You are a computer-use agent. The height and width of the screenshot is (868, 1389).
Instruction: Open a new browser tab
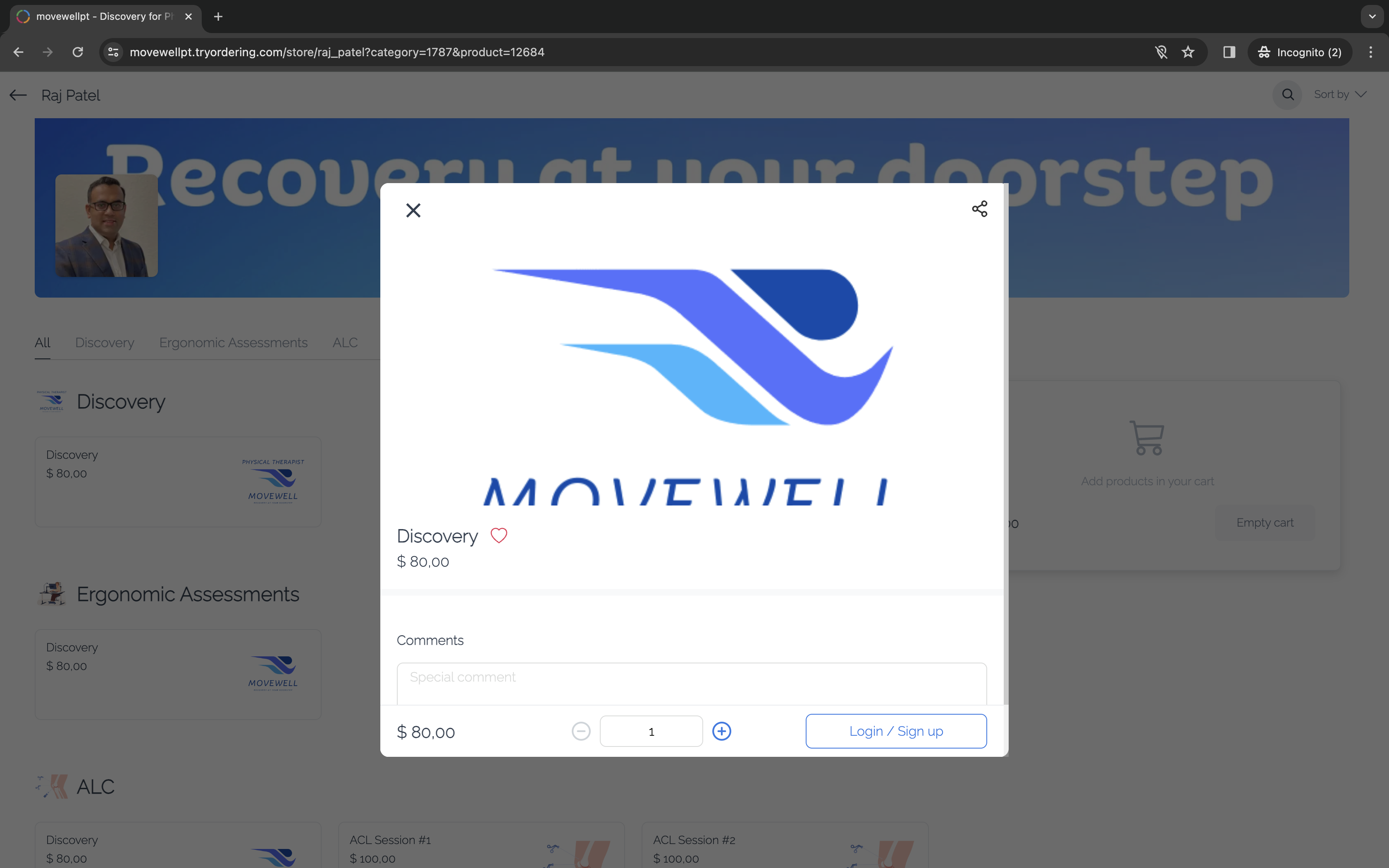click(x=218, y=17)
